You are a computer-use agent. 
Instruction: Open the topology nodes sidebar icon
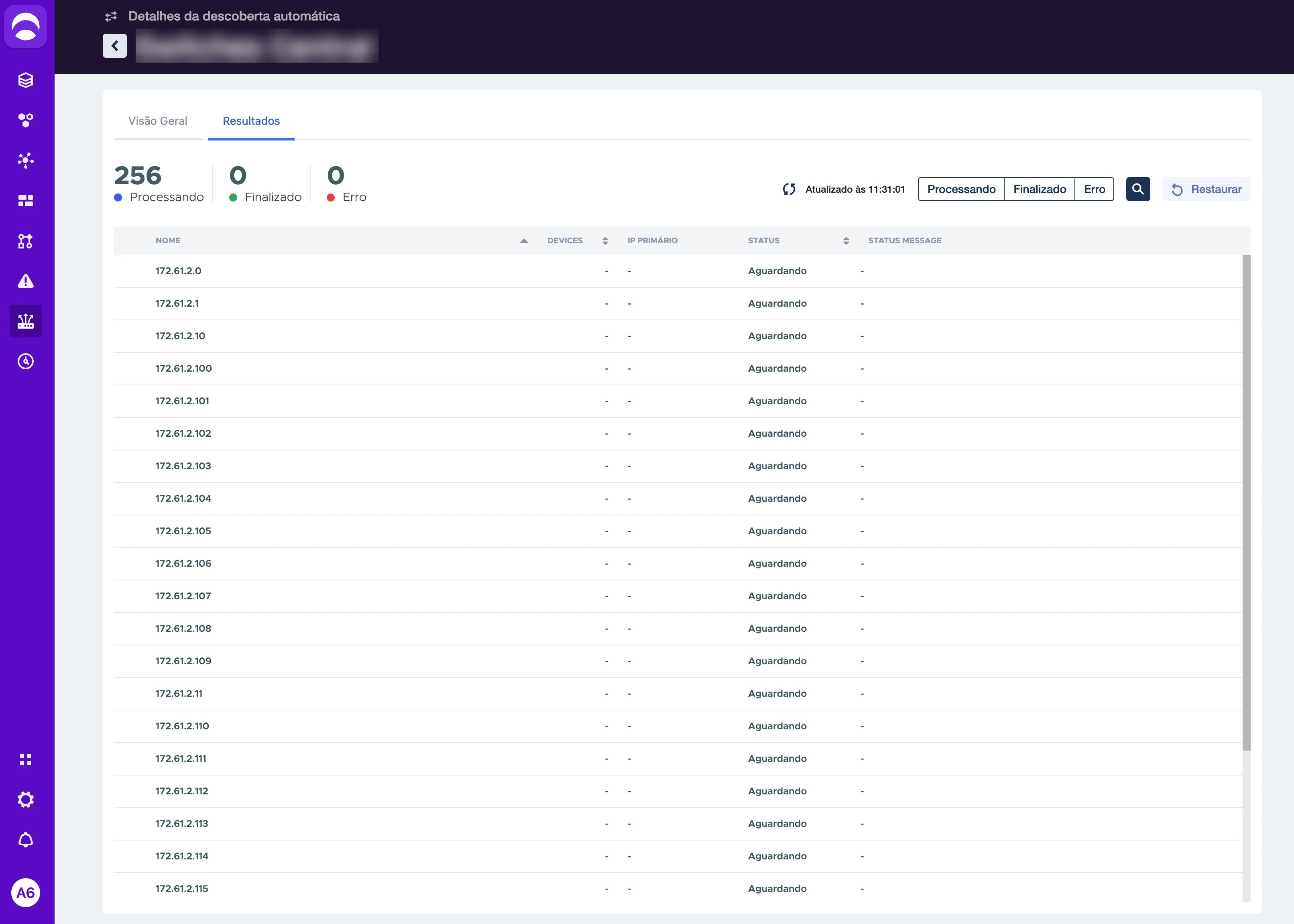pyautogui.click(x=26, y=241)
